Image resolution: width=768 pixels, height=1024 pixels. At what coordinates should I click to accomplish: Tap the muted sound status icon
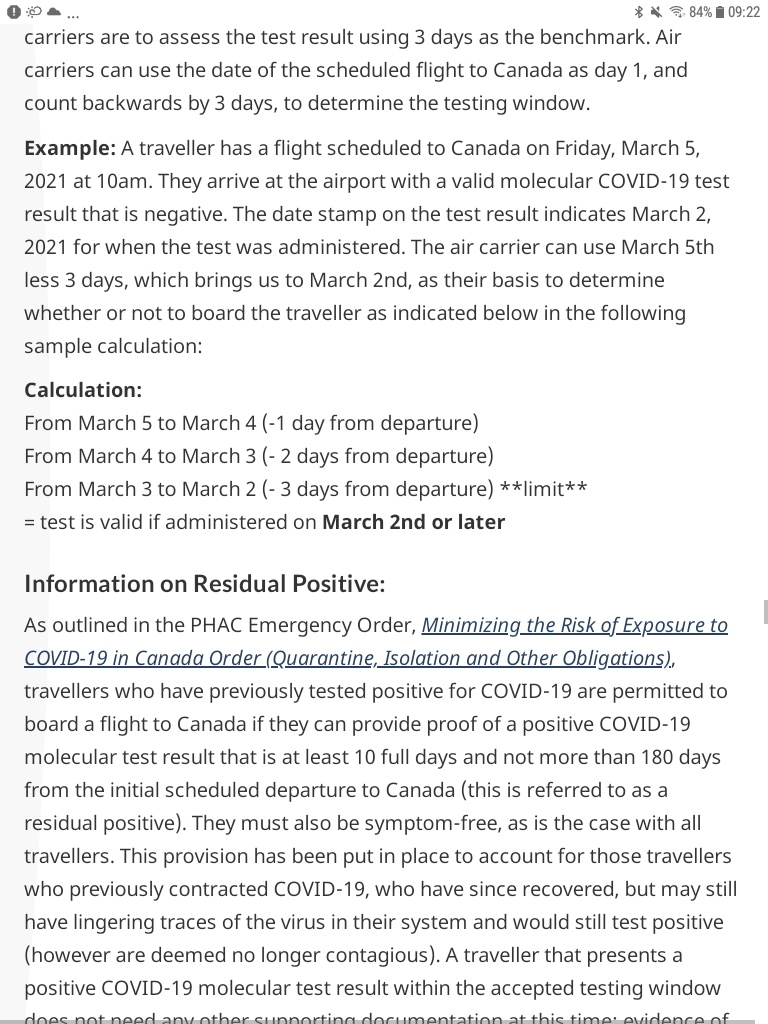click(657, 11)
